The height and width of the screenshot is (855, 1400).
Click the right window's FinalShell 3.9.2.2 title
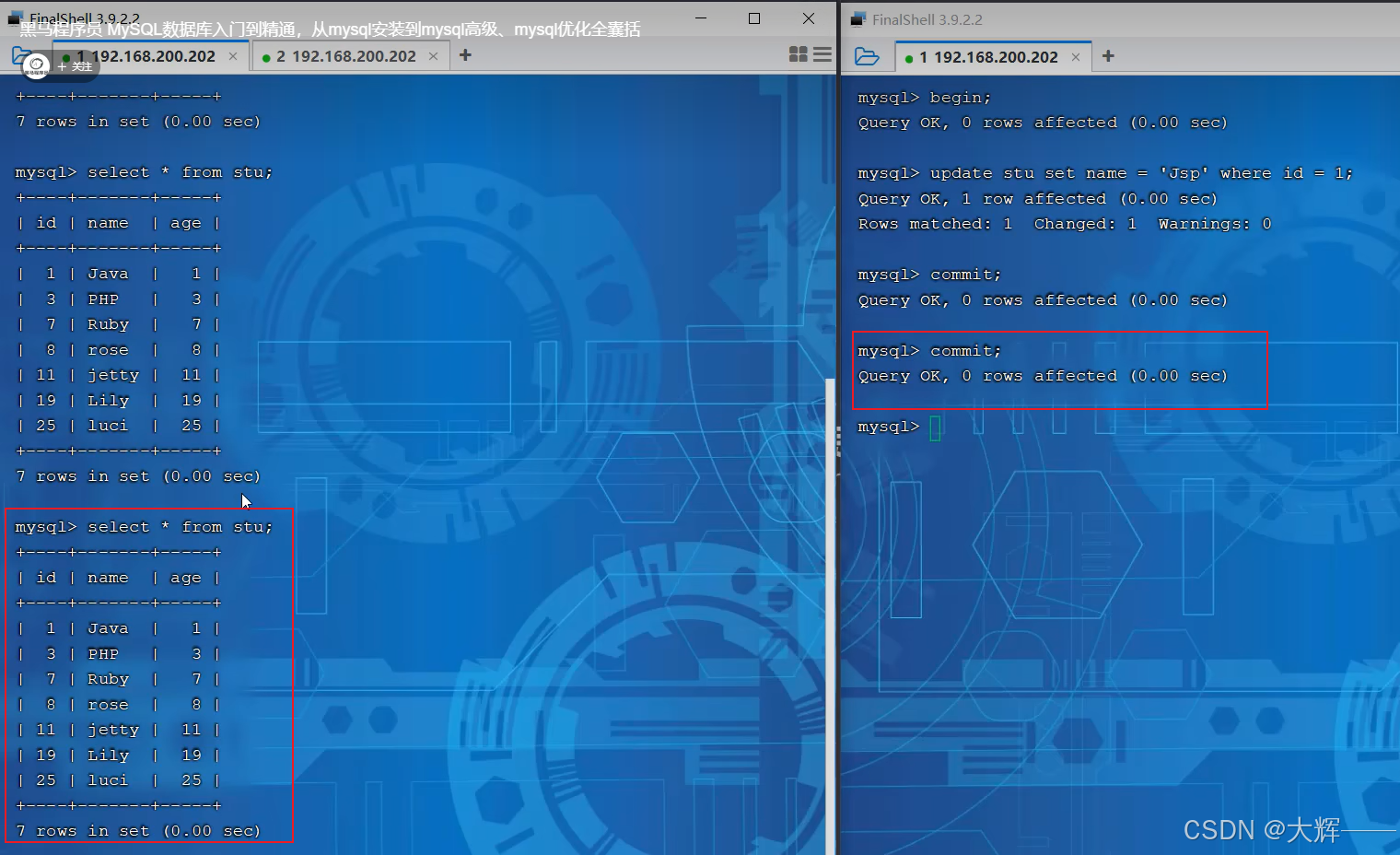[x=927, y=19]
